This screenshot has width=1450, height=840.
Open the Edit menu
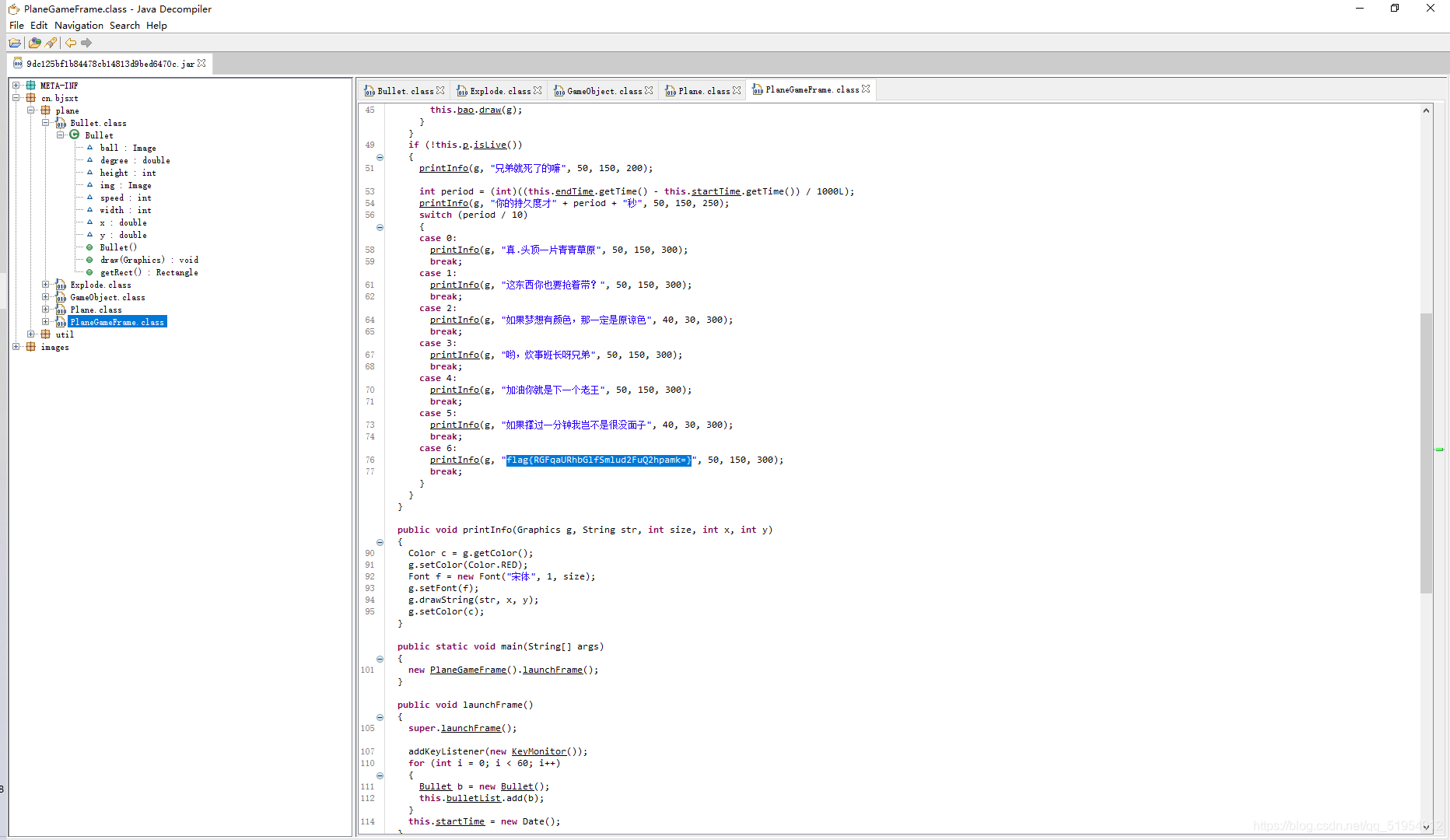click(39, 26)
